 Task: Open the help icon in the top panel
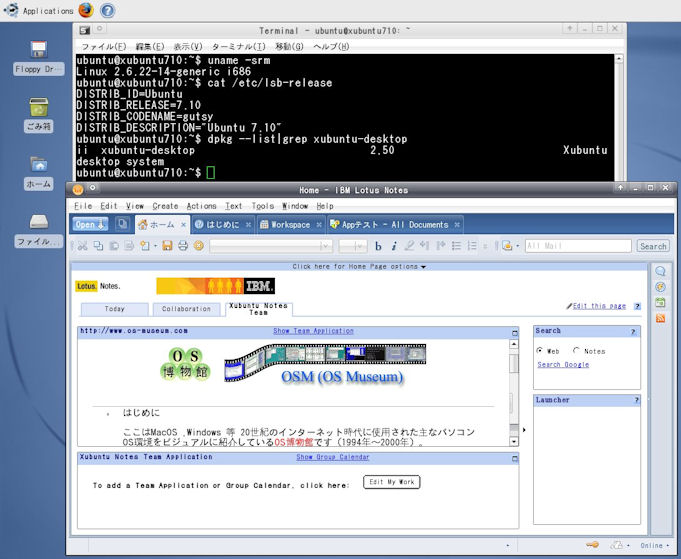[x=108, y=10]
